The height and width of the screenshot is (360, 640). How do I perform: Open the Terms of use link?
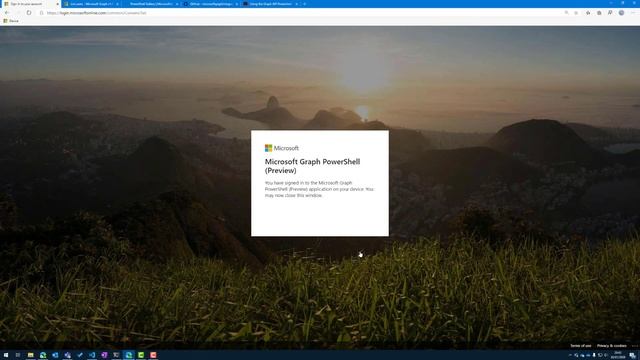pos(580,346)
